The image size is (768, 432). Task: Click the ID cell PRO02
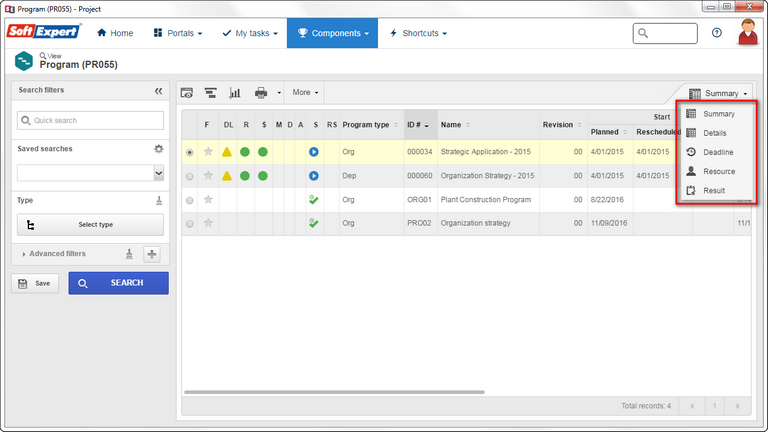pyautogui.click(x=420, y=223)
